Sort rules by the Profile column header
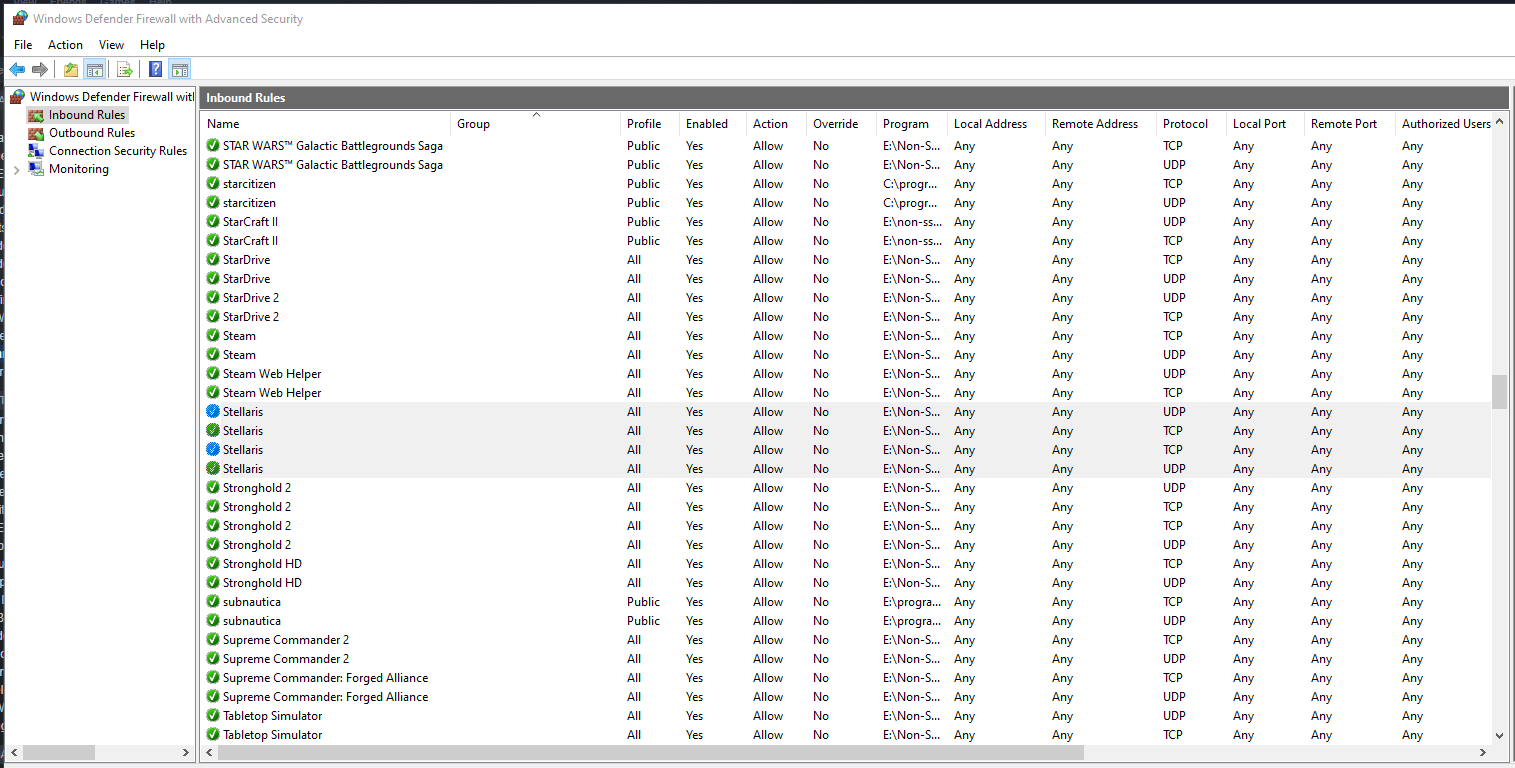The height and width of the screenshot is (768, 1515). click(x=651, y=124)
